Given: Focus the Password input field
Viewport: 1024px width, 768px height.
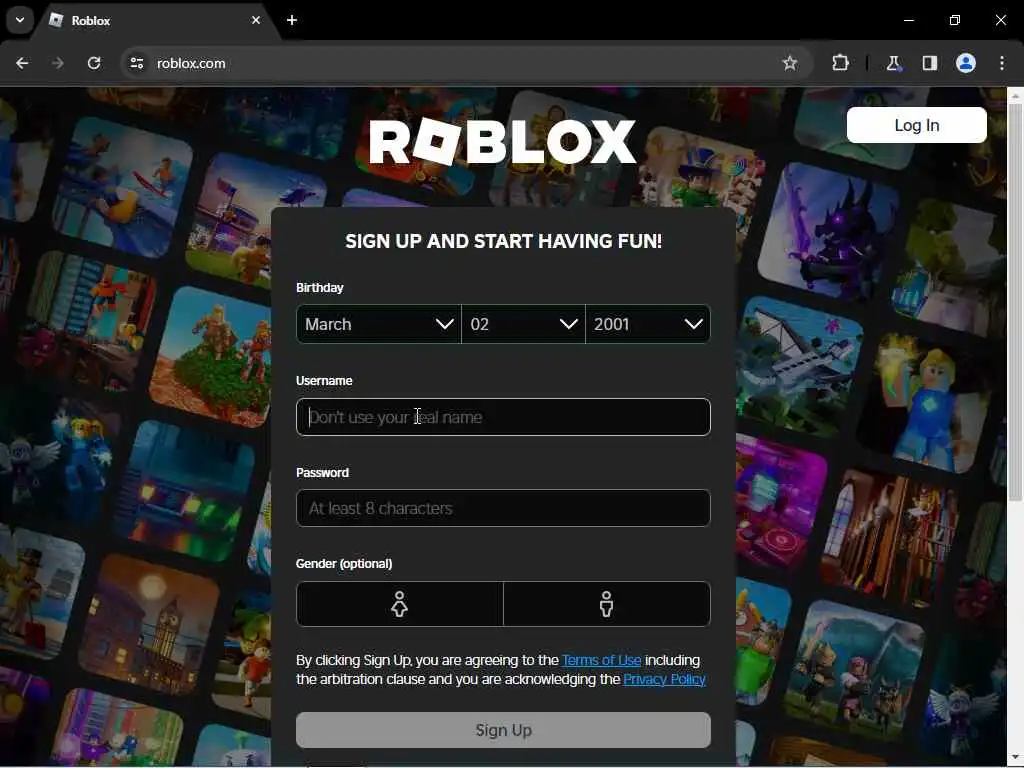Looking at the screenshot, I should pyautogui.click(x=503, y=508).
